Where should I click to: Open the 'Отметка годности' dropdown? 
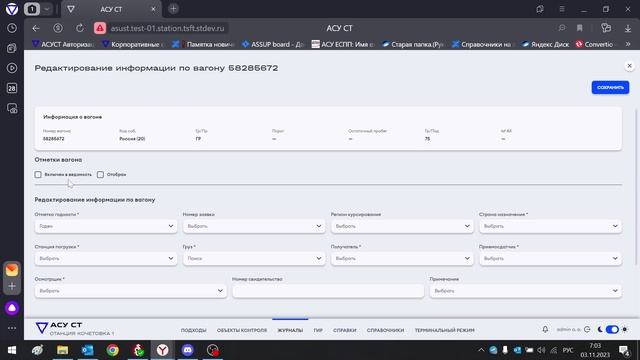coord(106,226)
